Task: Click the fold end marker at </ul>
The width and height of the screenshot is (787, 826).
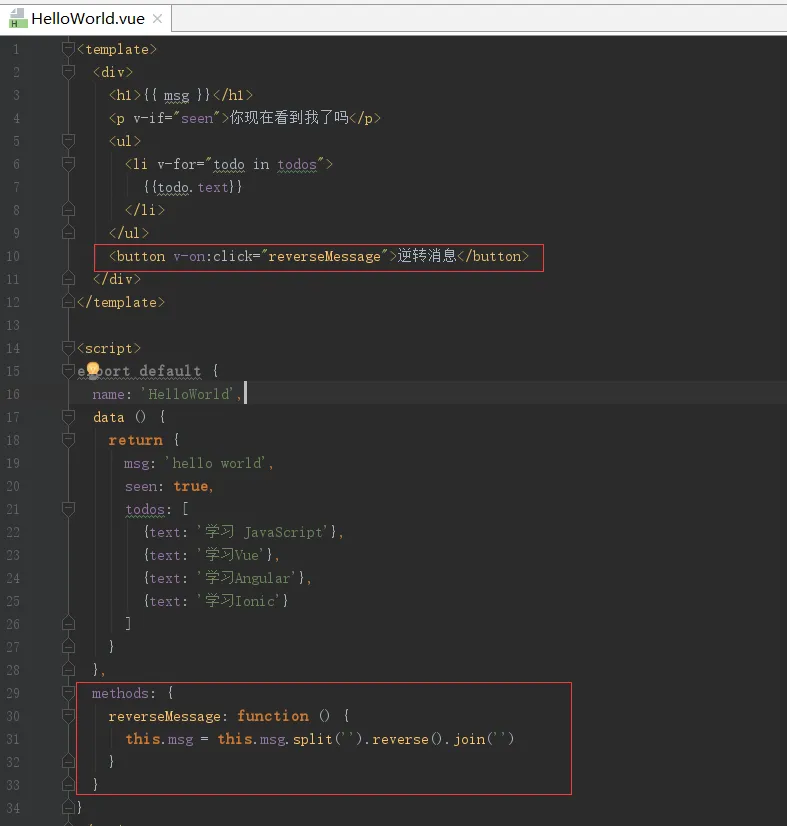Action: [x=68, y=233]
